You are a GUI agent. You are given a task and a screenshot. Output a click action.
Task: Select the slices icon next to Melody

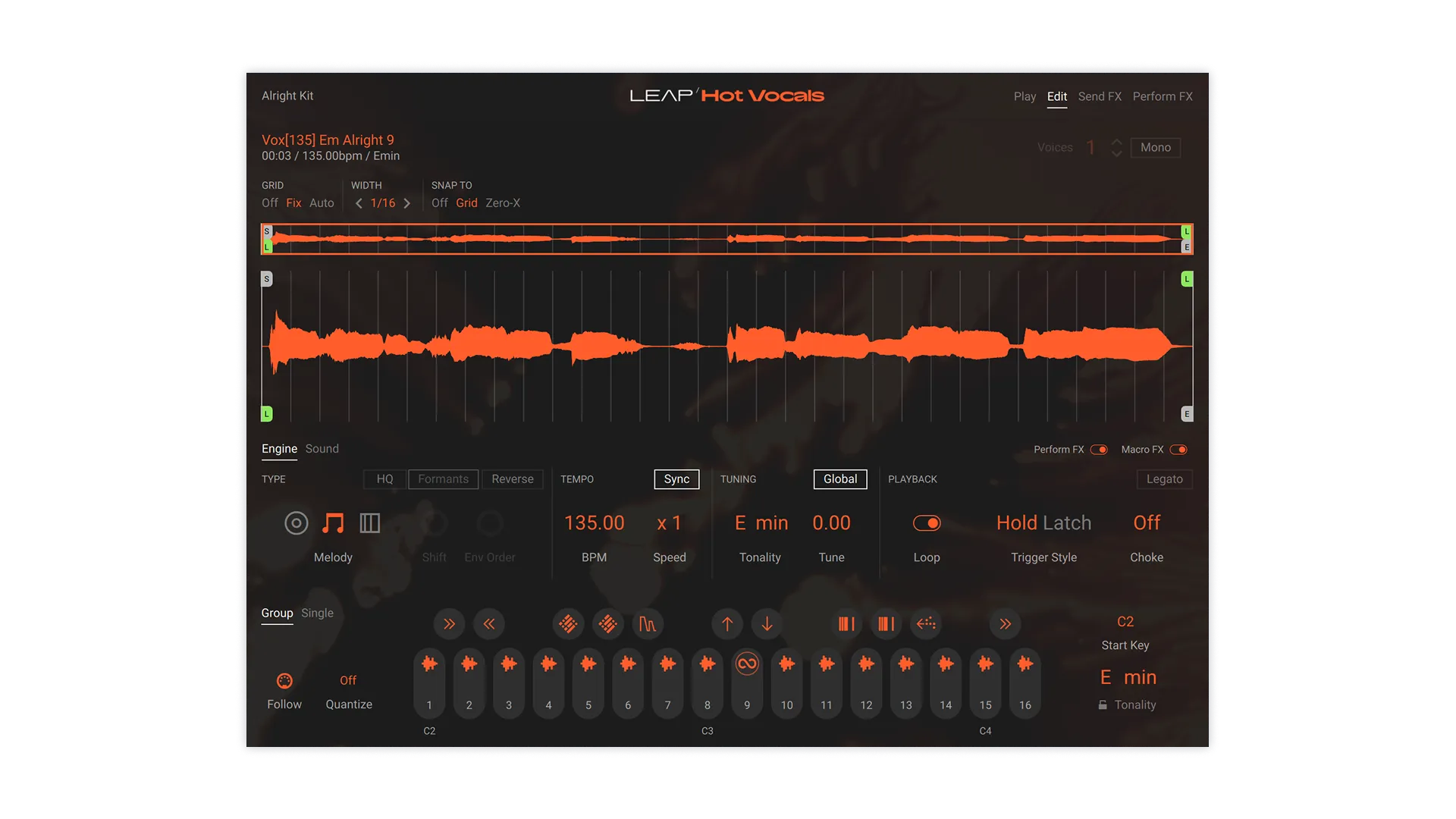tap(369, 522)
